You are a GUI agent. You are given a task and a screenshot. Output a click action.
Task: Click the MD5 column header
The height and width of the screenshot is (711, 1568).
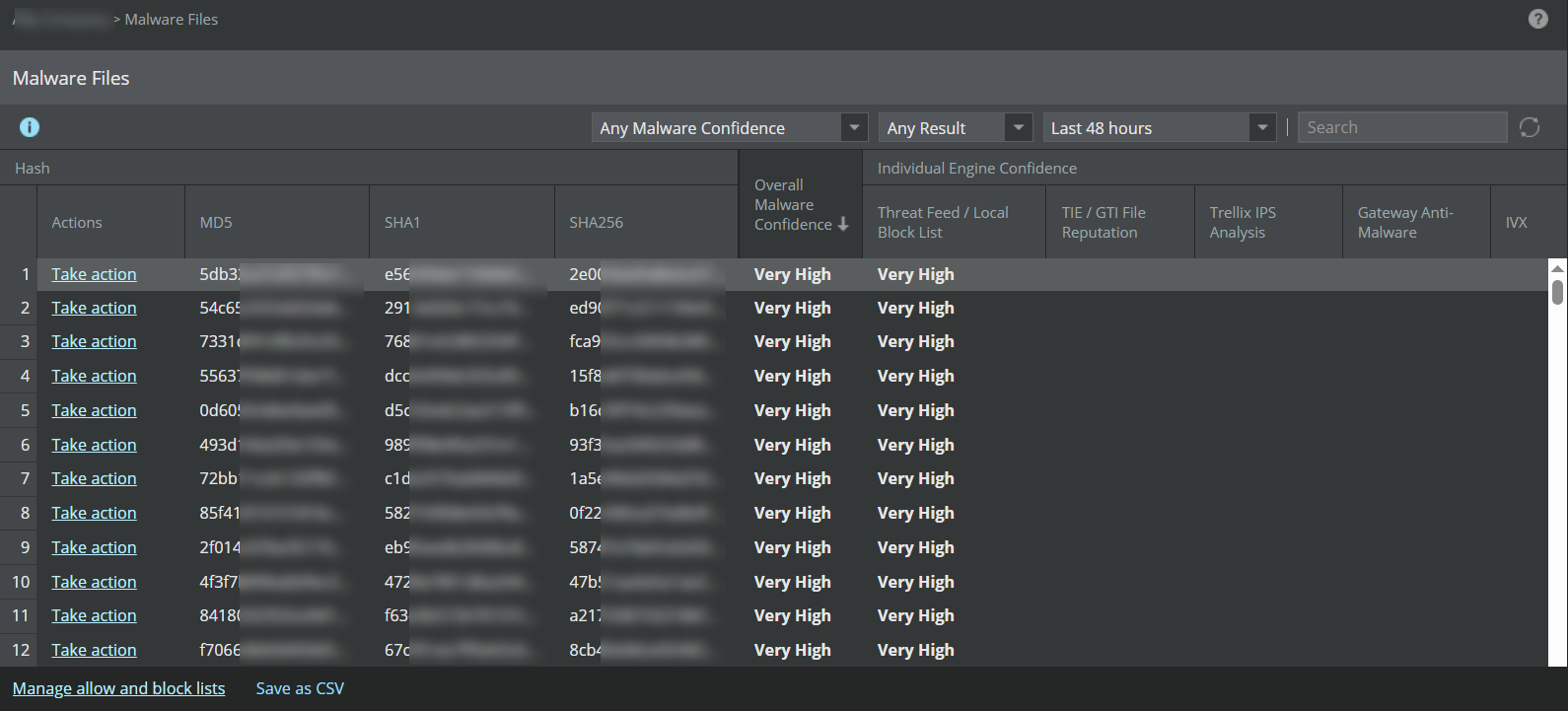click(277, 222)
